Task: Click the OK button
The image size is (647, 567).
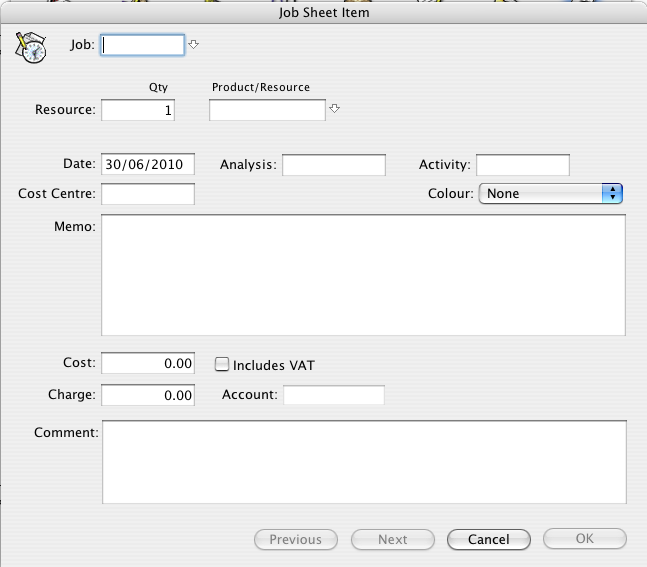Action: coord(585,539)
